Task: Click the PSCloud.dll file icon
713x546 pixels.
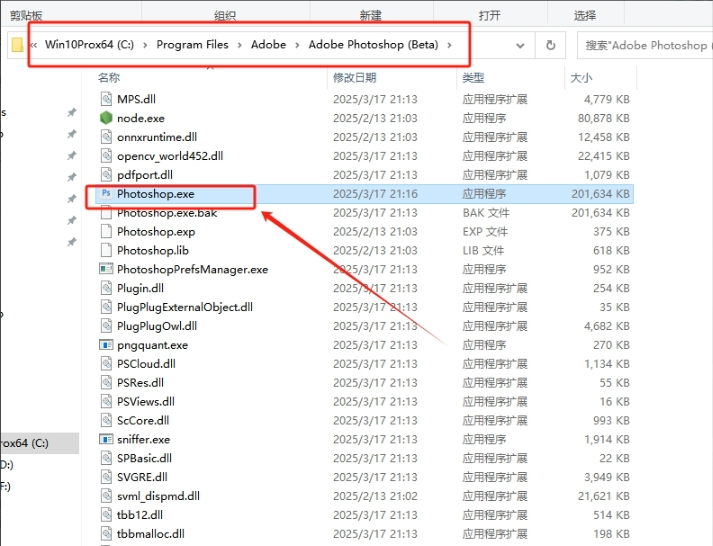Action: [106, 364]
